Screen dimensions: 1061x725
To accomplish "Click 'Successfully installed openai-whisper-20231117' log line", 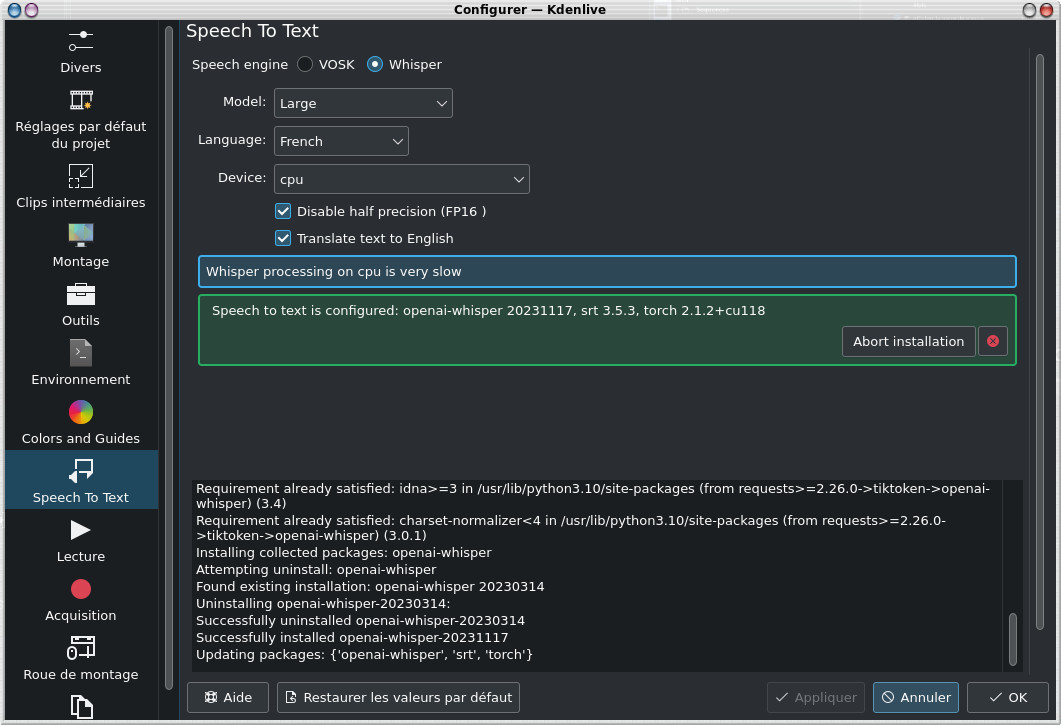I will 352,638.
